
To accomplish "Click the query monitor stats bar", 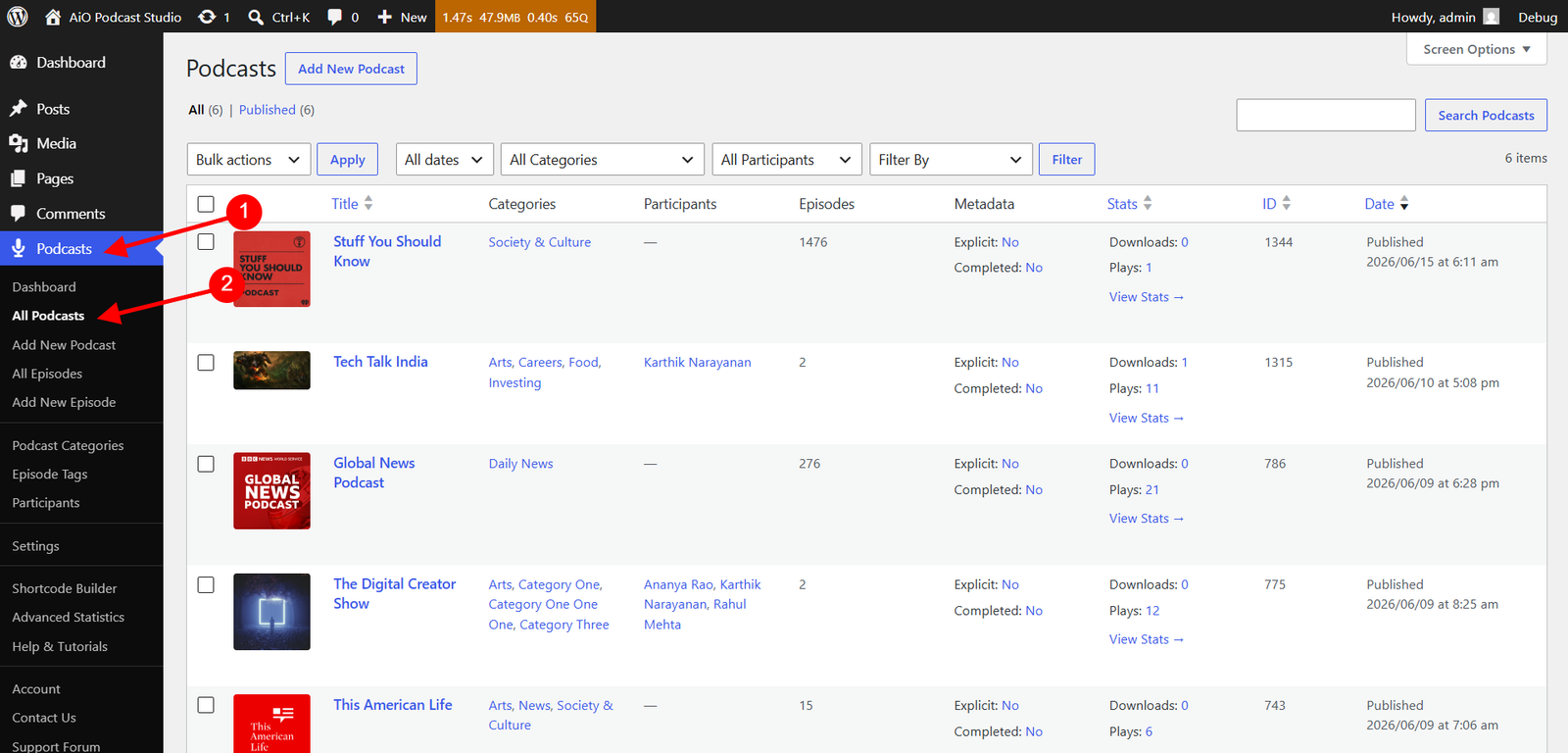I will (x=515, y=17).
